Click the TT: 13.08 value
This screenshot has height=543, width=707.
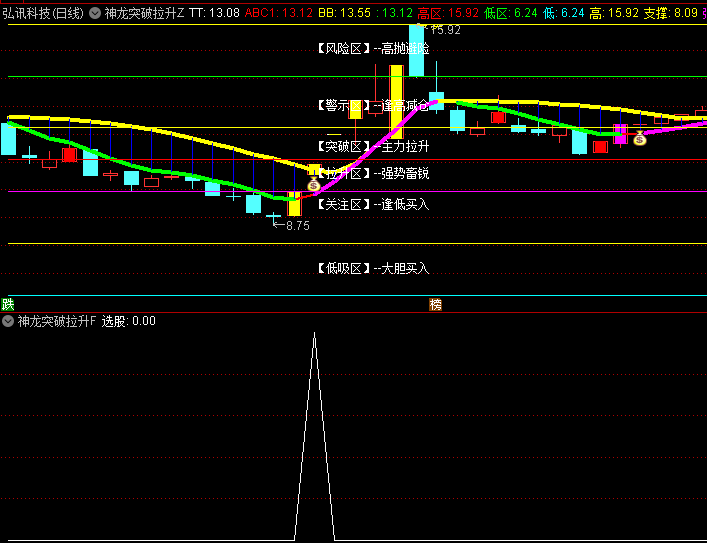[214, 13]
